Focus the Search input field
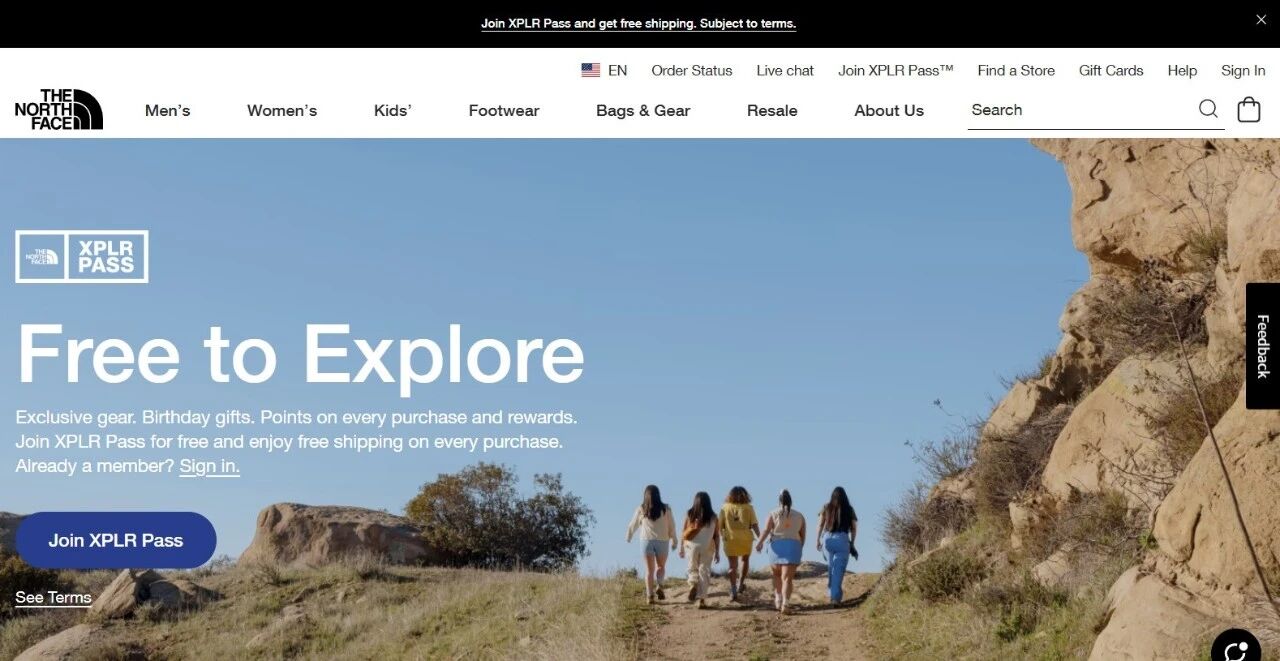This screenshot has height=661, width=1280. point(1080,110)
